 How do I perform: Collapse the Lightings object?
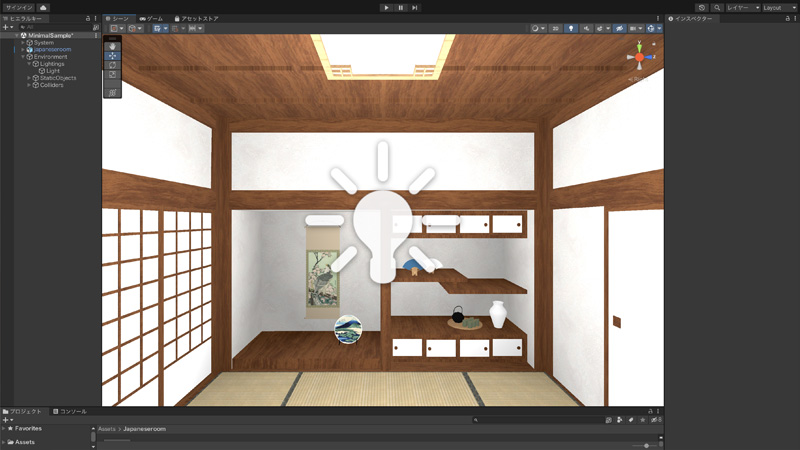click(x=29, y=64)
